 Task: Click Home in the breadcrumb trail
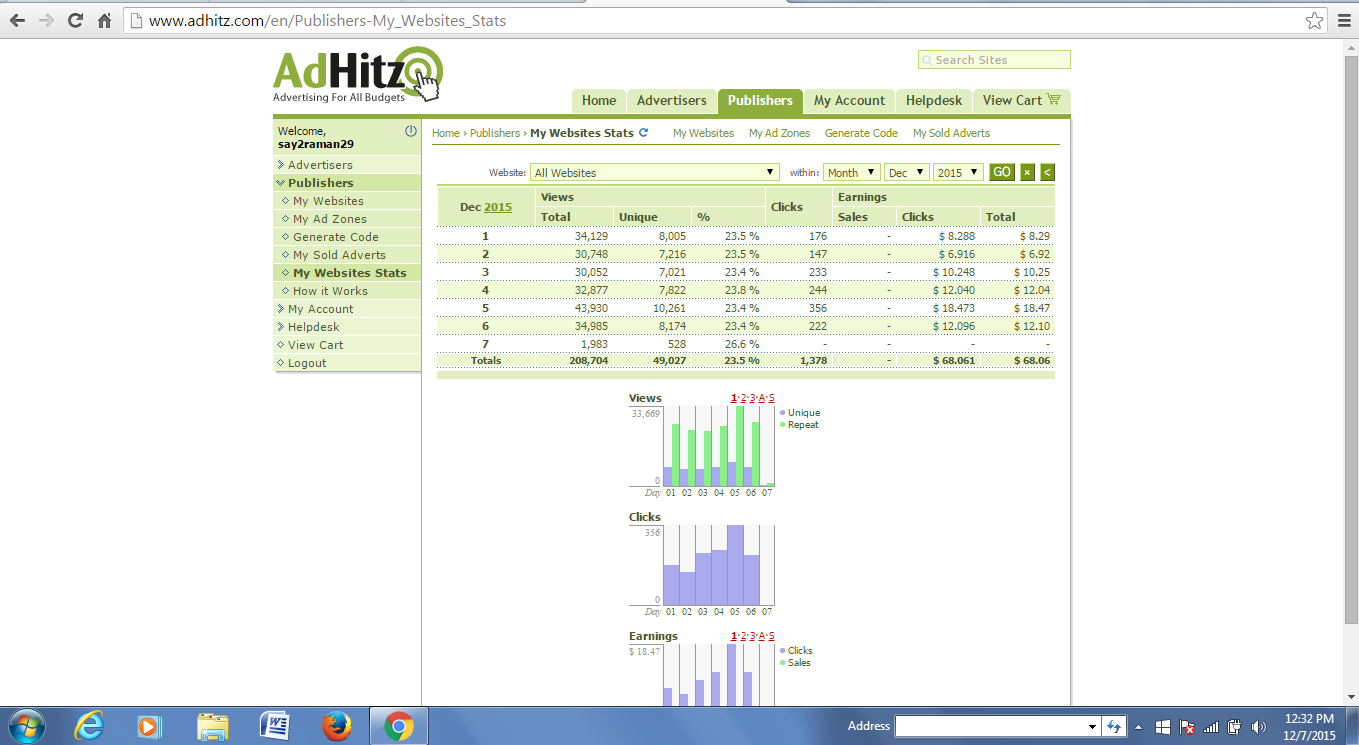pyautogui.click(x=446, y=133)
